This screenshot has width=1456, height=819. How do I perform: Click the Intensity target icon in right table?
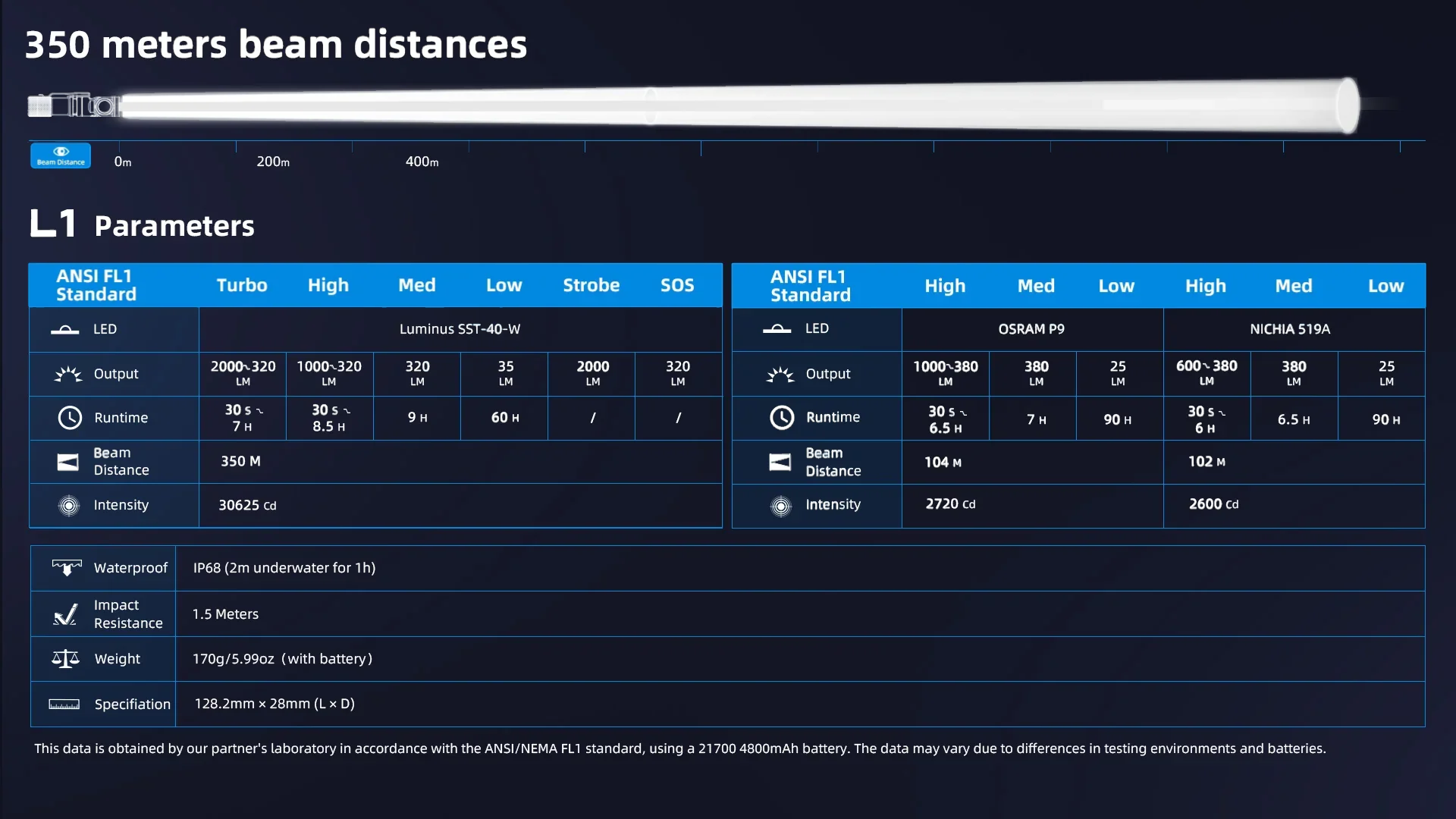coord(780,506)
